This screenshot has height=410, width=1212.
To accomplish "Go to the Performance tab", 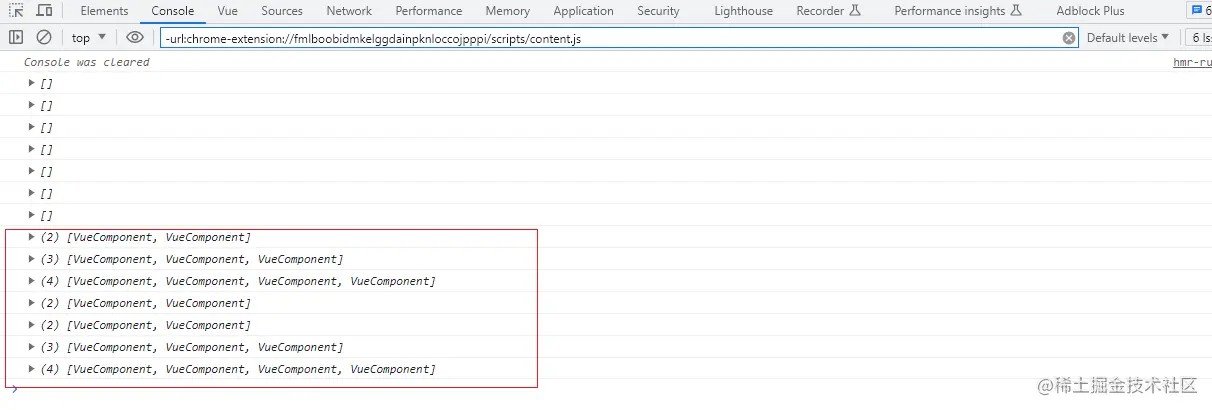I will (429, 11).
